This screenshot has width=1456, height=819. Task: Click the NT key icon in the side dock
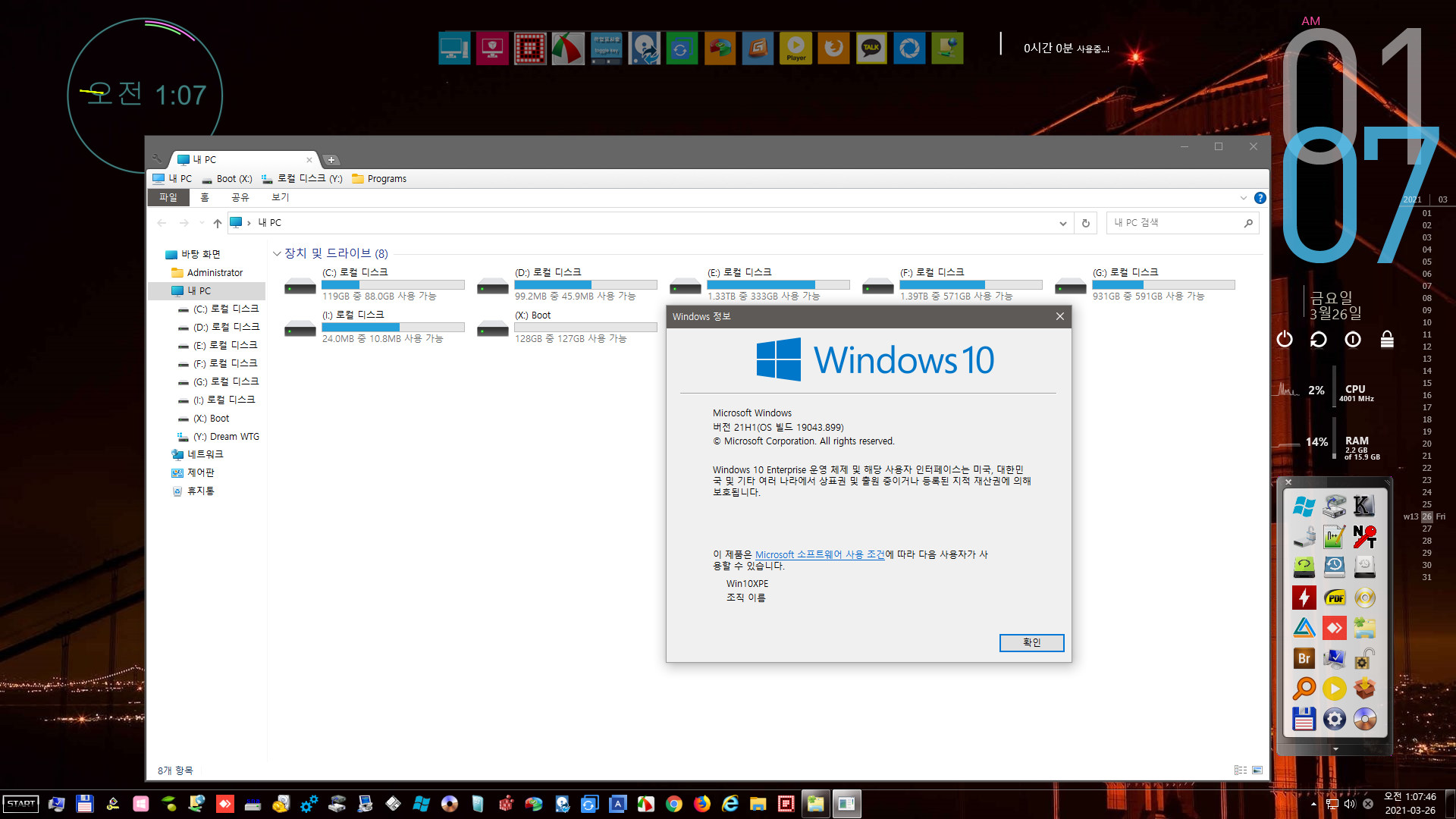(1365, 537)
